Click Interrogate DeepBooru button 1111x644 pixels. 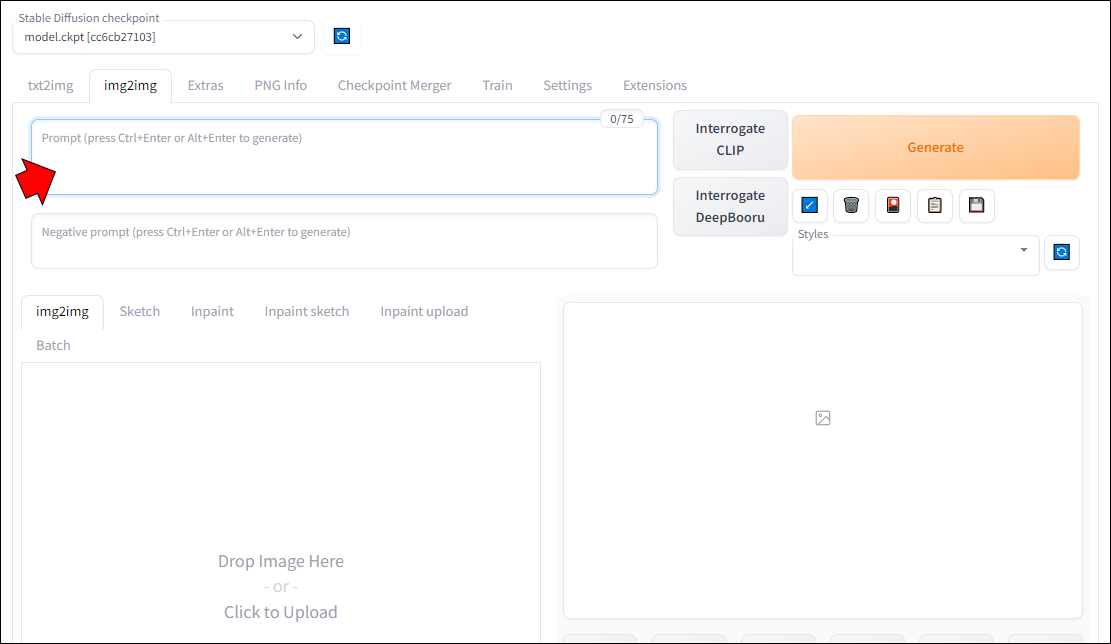point(730,206)
